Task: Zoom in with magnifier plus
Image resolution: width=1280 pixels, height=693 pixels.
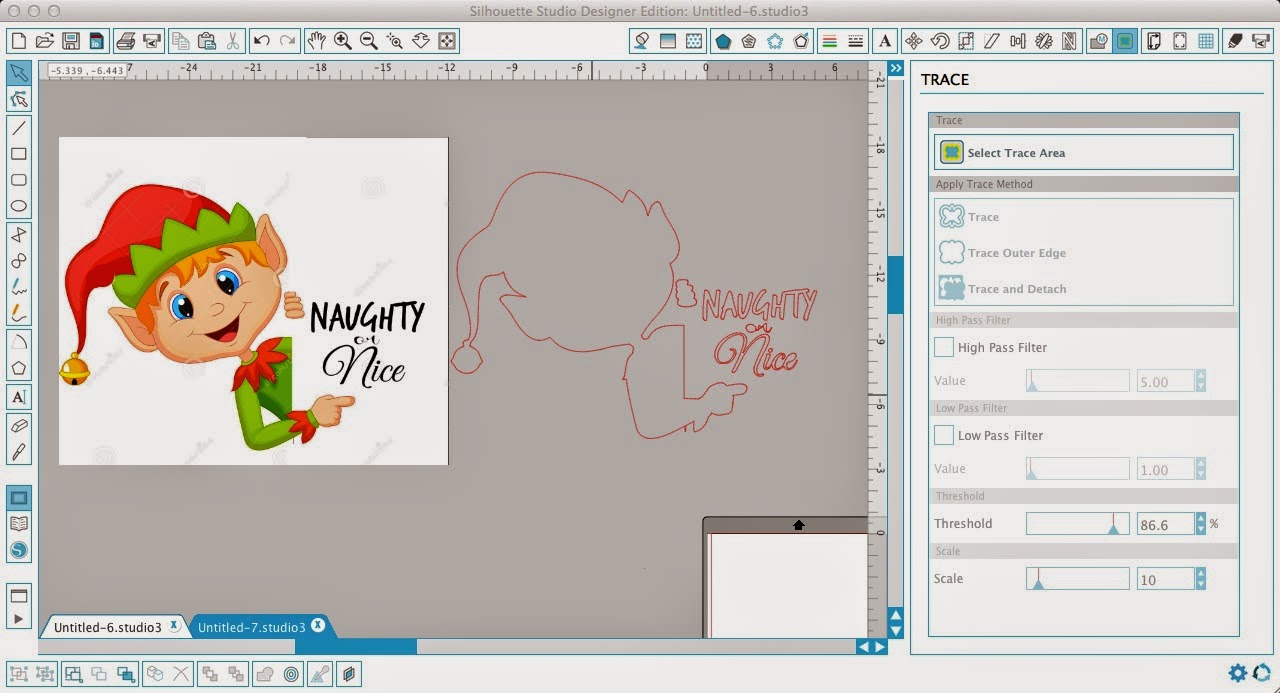Action: coord(343,41)
